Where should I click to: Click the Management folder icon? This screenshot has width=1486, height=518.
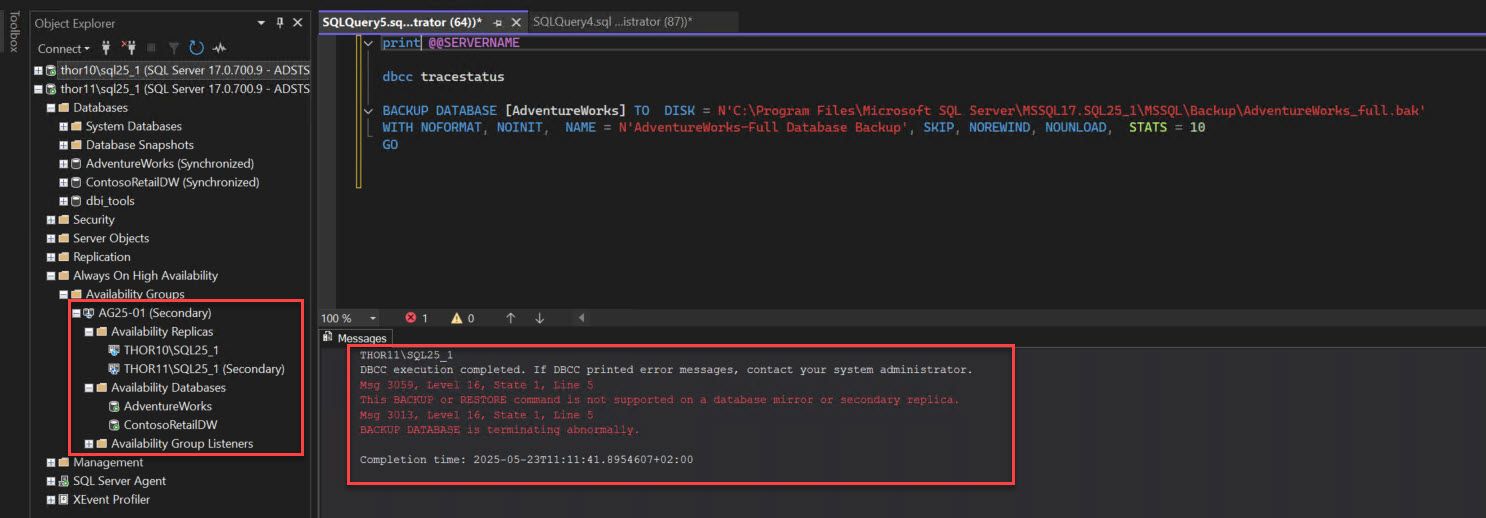[63, 463]
